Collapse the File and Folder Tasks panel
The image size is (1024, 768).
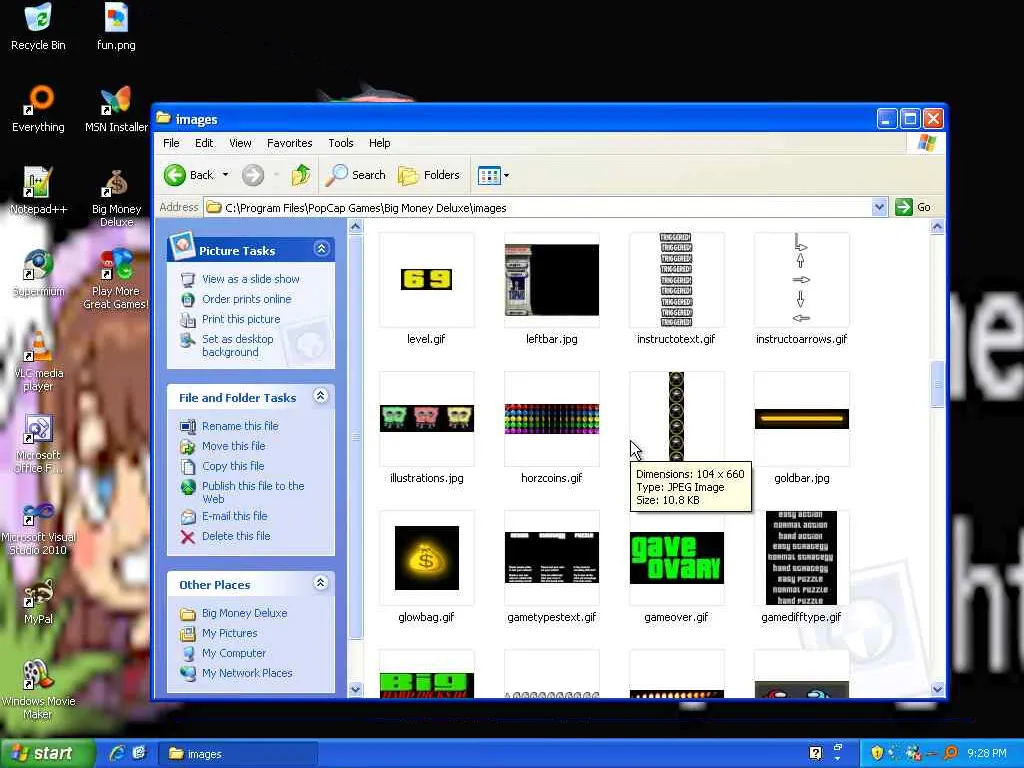click(x=321, y=396)
